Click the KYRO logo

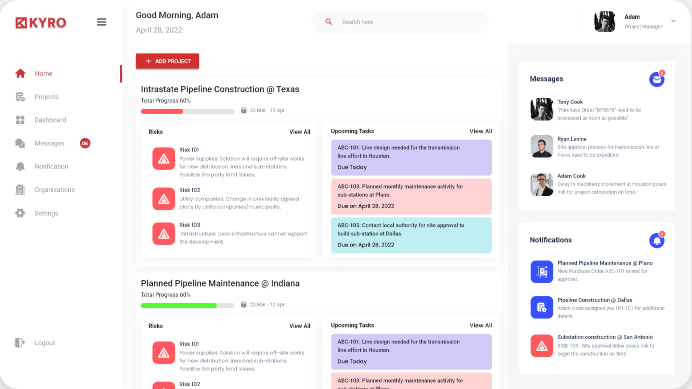coord(41,23)
